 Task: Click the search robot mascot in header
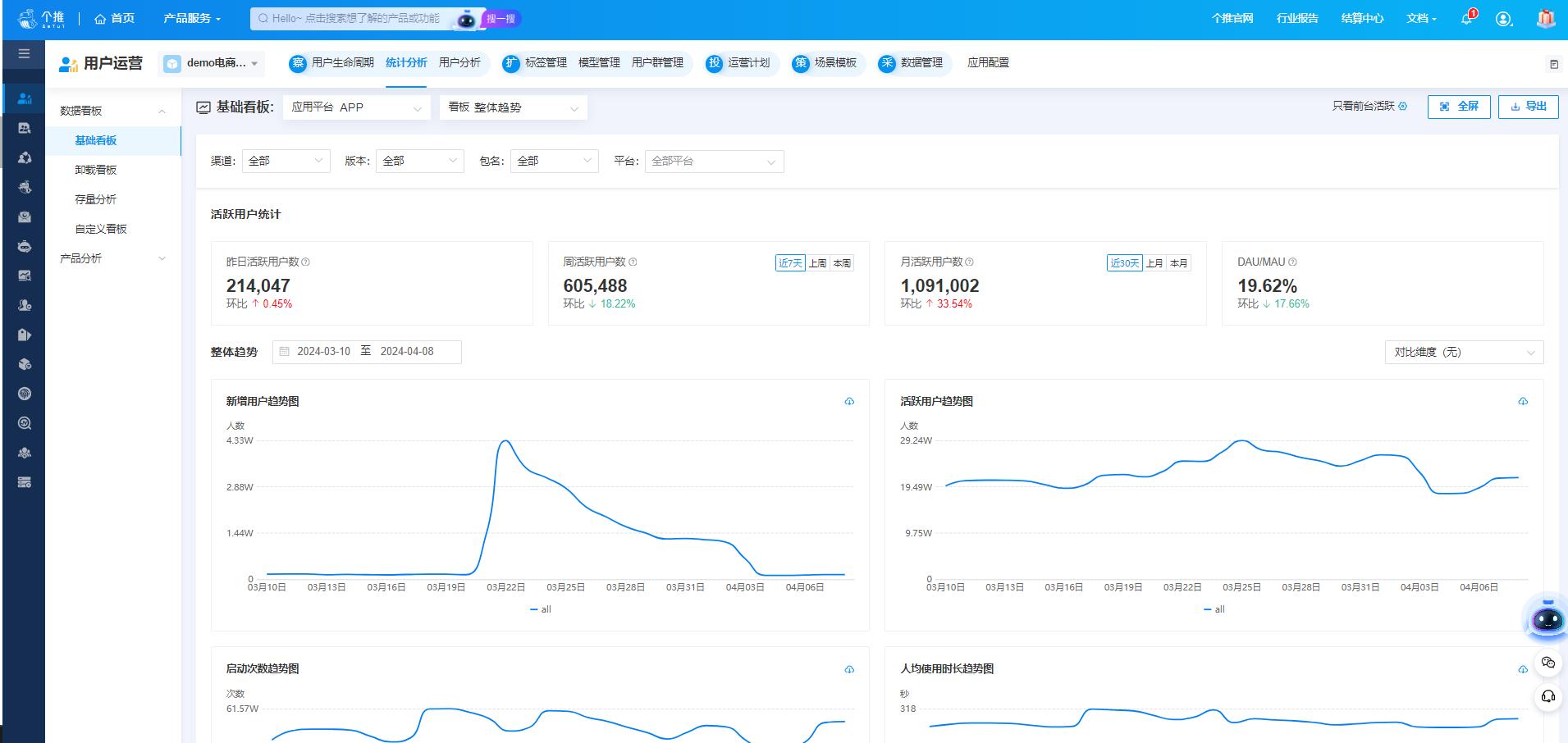[466, 19]
